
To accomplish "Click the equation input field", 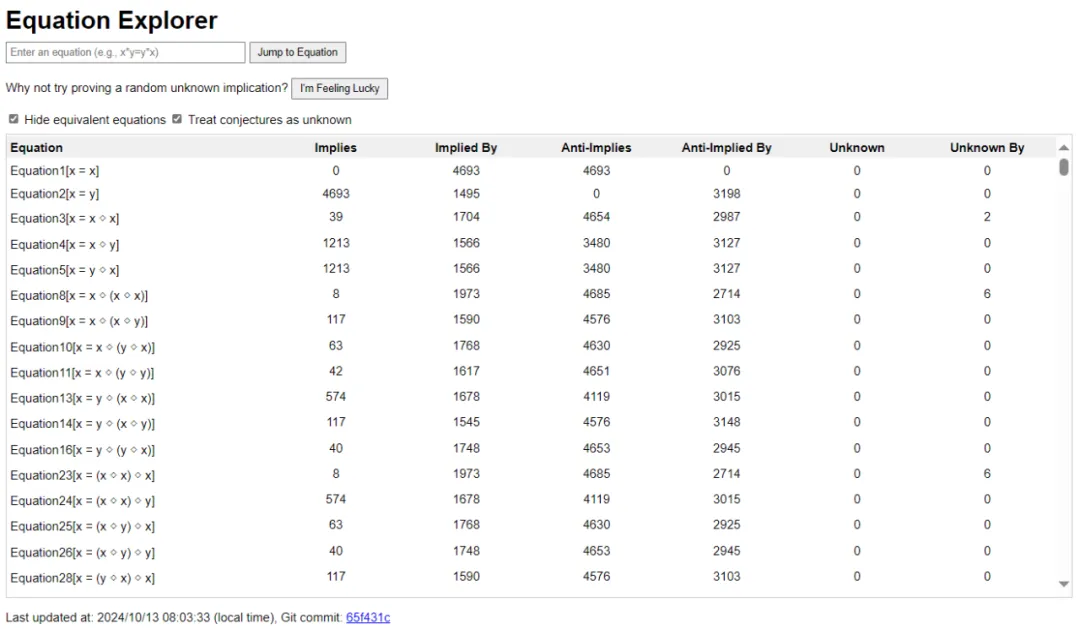I will tap(125, 52).
